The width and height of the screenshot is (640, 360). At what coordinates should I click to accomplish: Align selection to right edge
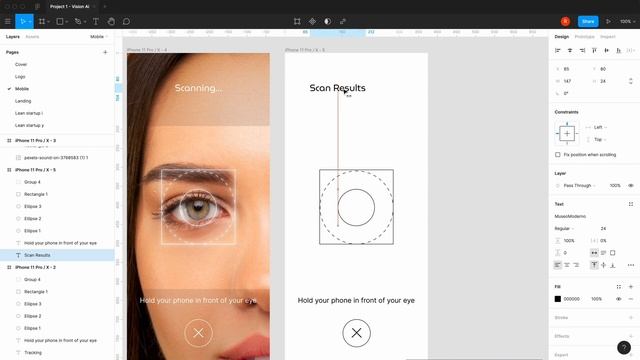[x=582, y=50]
